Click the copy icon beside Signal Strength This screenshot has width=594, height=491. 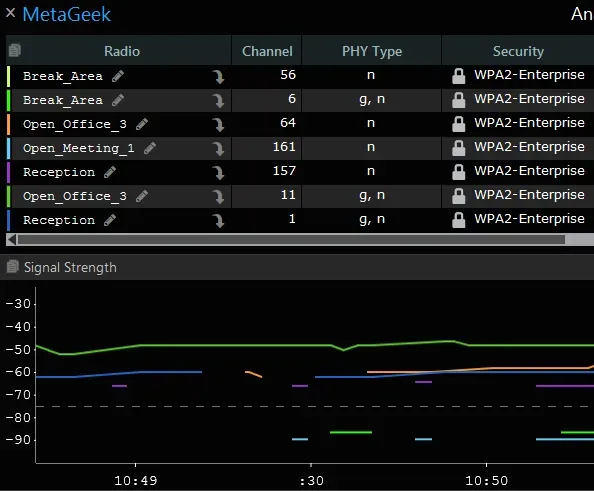click(x=13, y=267)
